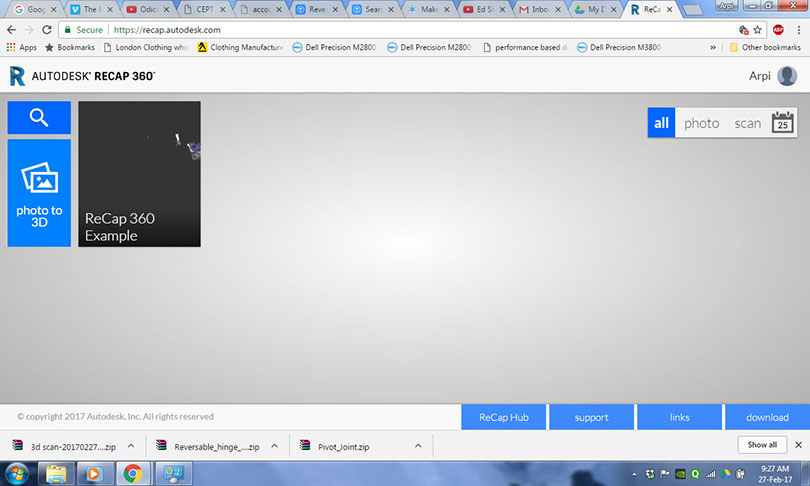The height and width of the screenshot is (486, 810).
Task: Open the control panel taskbar icon
Action: click(x=173, y=474)
